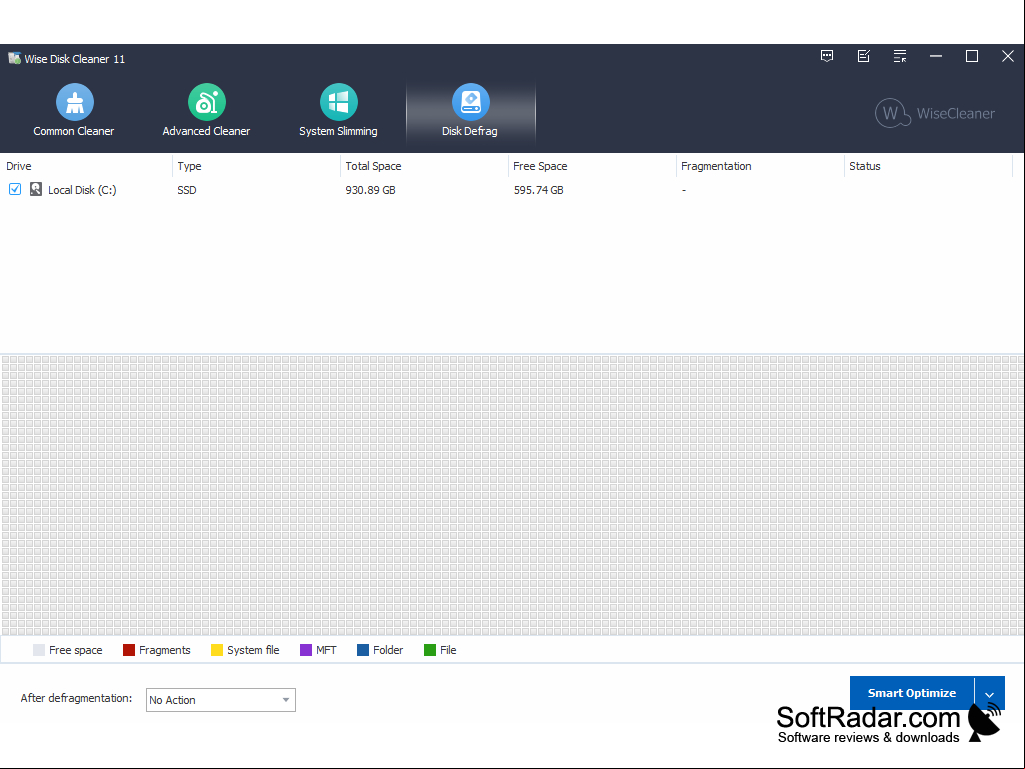
Task: Sort by the Type column header
Action: [256, 166]
